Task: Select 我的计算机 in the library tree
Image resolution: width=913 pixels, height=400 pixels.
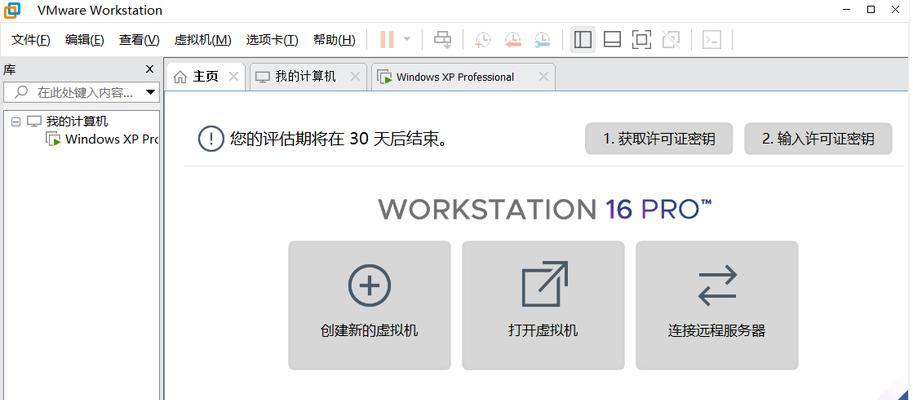Action: click(x=77, y=122)
